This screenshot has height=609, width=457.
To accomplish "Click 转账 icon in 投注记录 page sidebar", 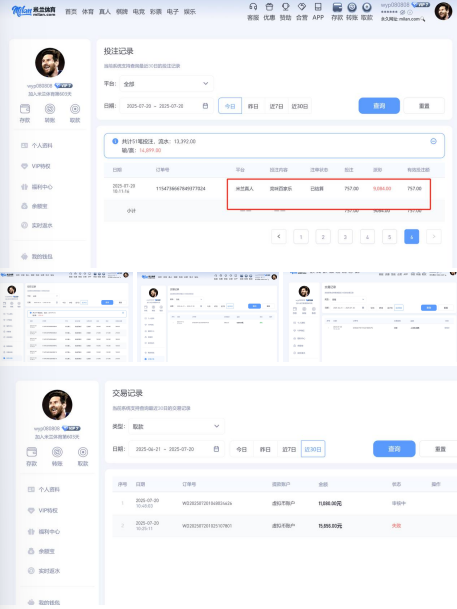I will 50,109.
